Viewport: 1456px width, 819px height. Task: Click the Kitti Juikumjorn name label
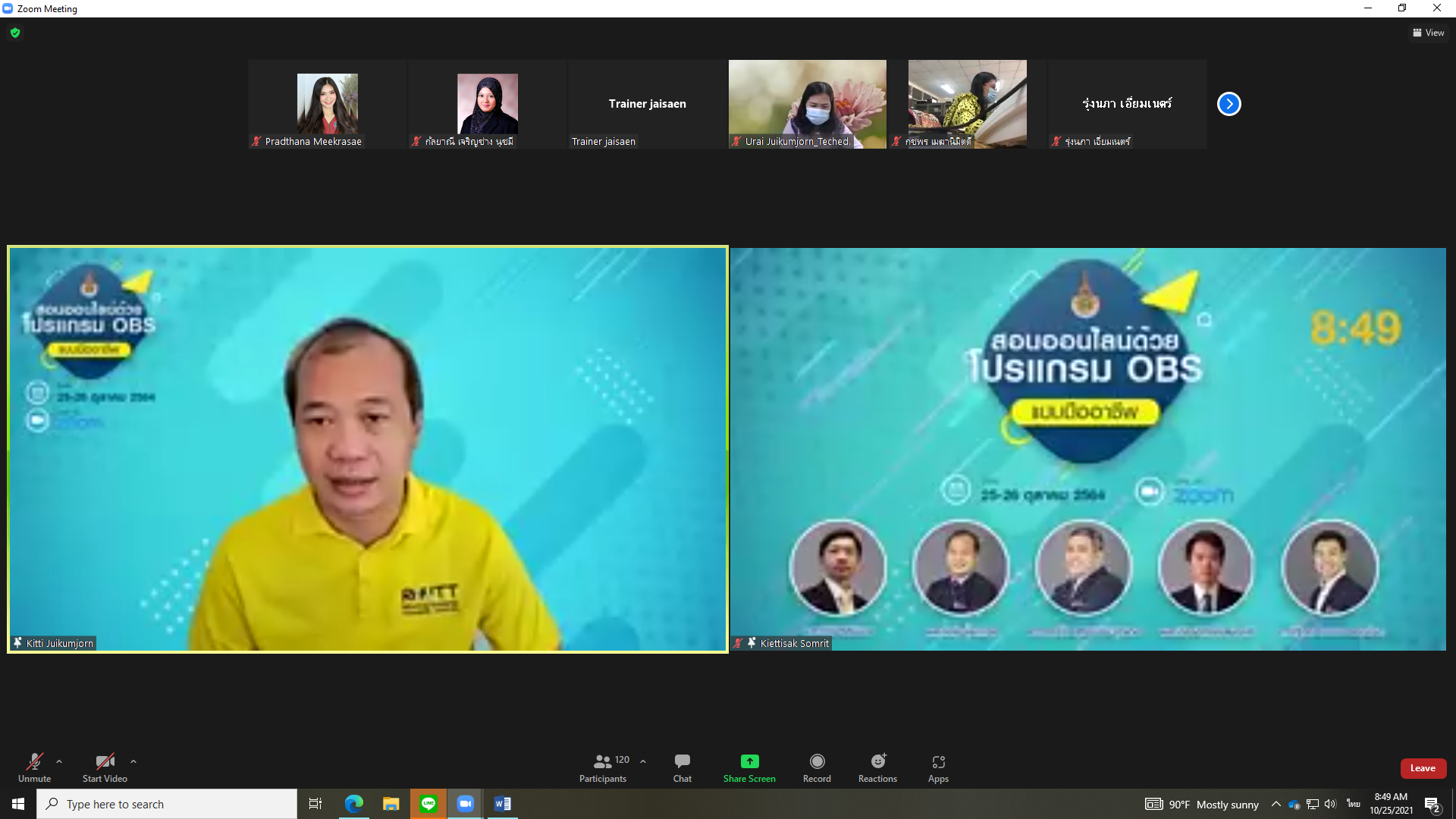(60, 643)
